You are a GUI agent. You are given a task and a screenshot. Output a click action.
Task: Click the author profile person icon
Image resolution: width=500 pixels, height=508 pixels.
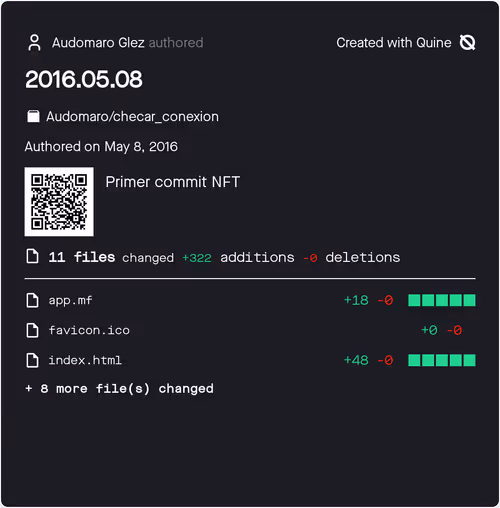click(x=34, y=43)
